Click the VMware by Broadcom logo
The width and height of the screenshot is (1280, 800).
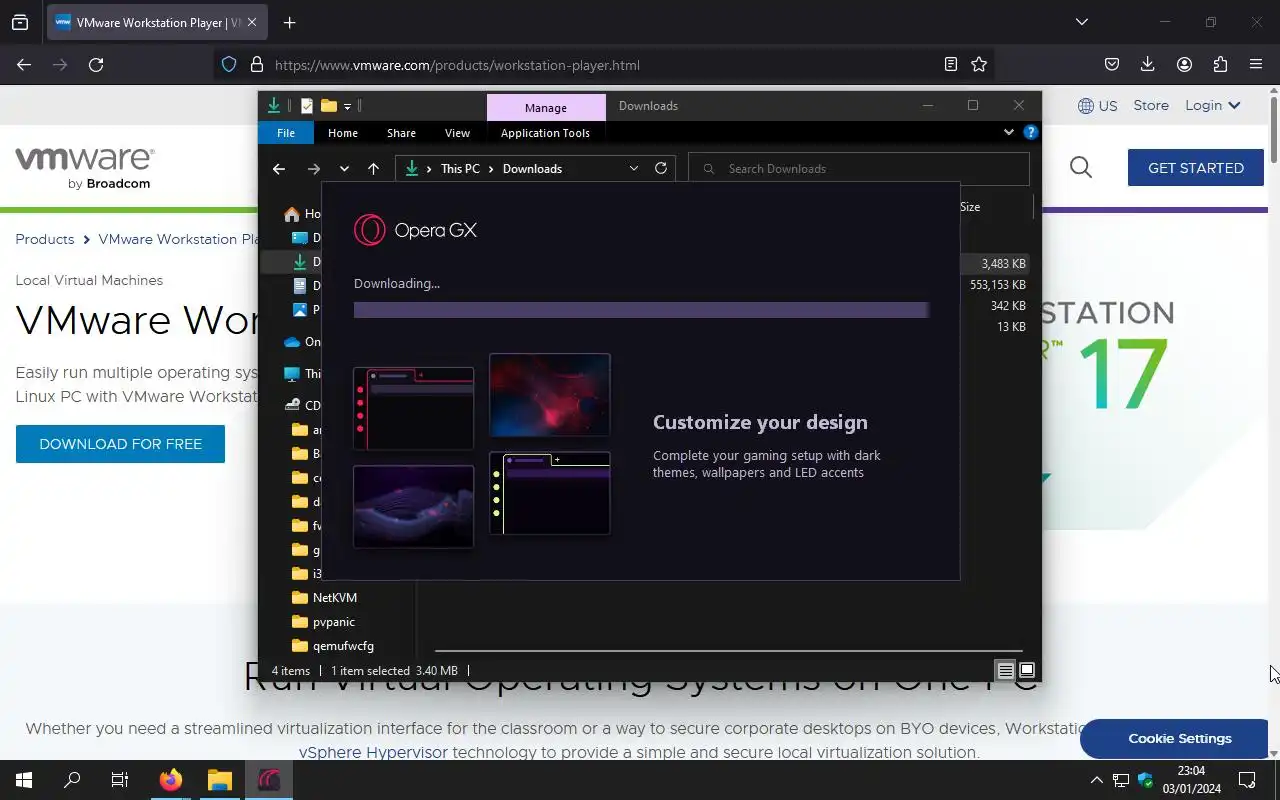click(x=84, y=167)
